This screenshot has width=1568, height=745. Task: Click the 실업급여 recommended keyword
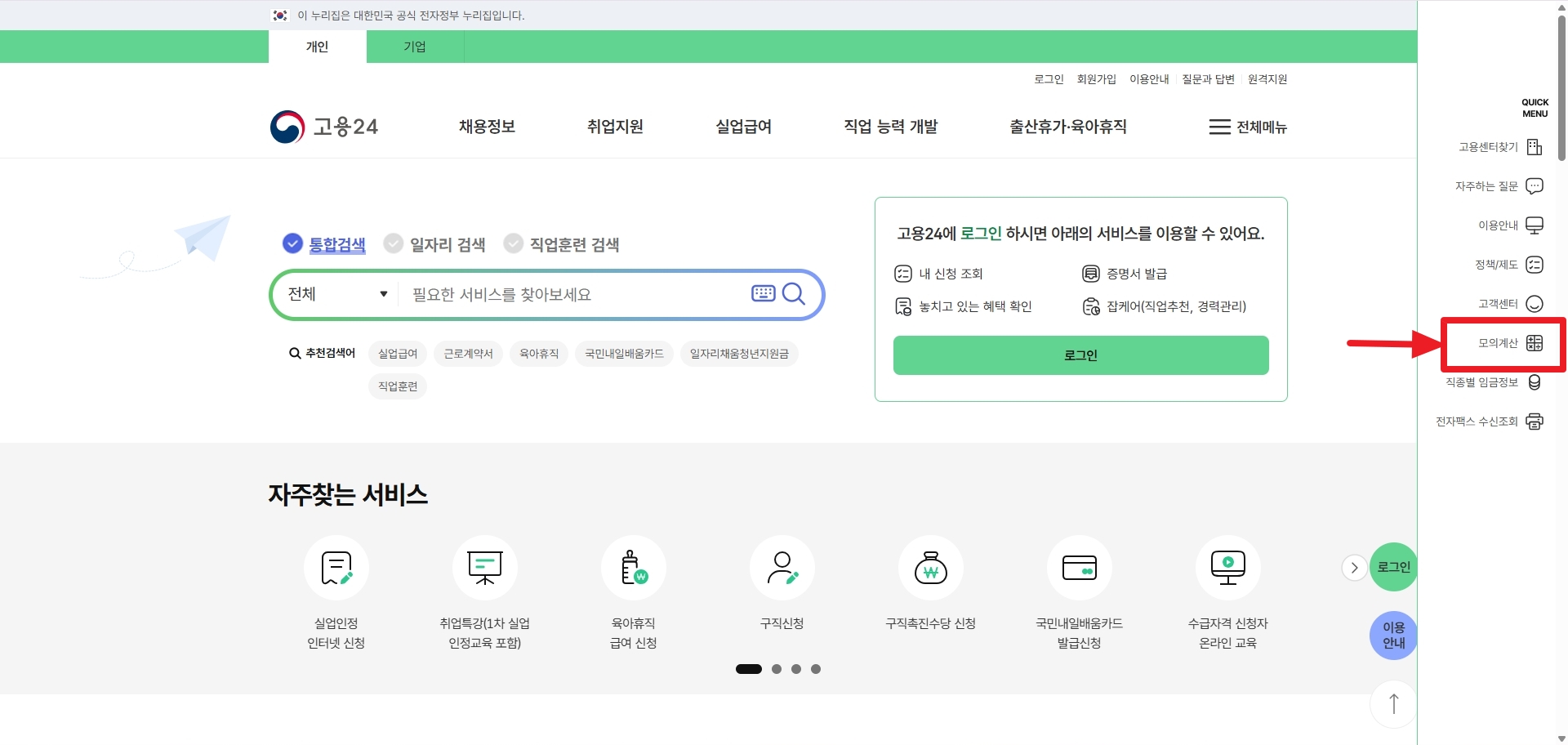398,354
